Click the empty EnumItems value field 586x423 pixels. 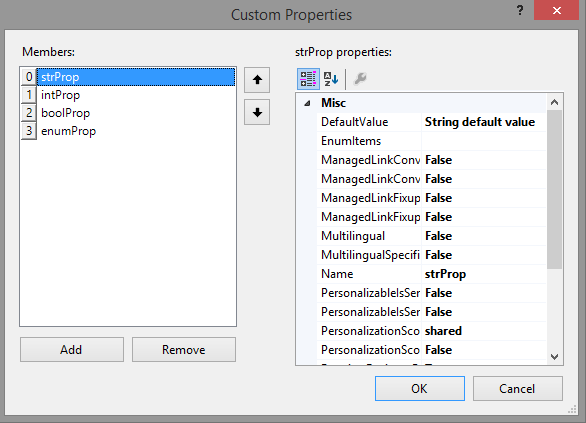click(x=484, y=141)
